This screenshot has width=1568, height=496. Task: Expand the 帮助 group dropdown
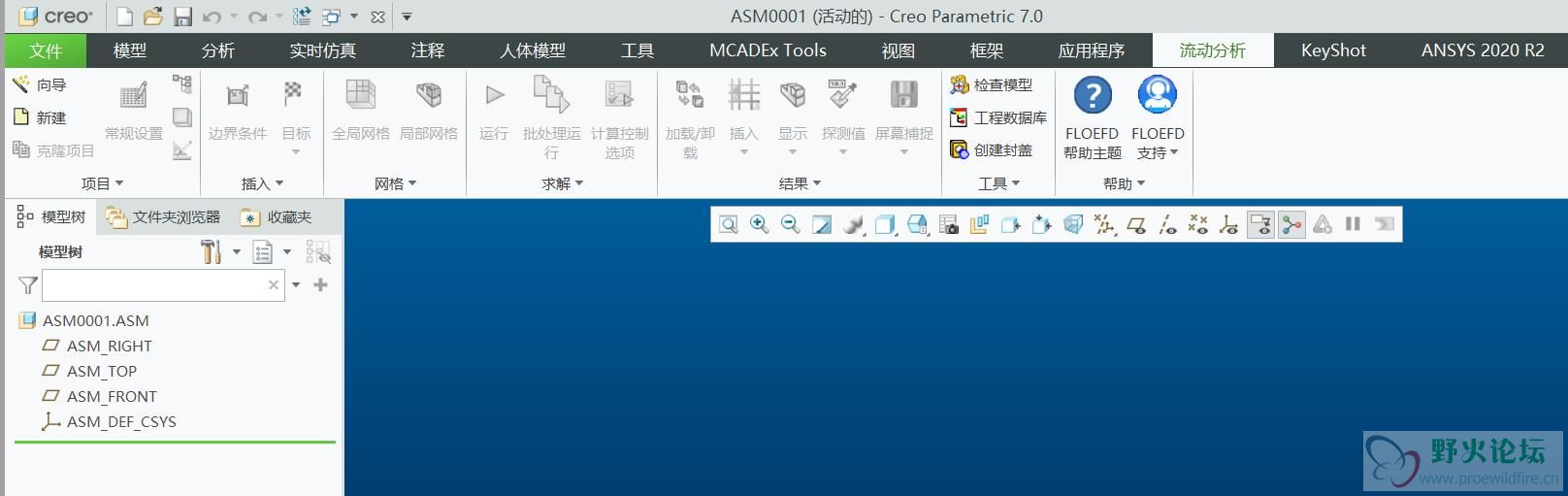point(1125,182)
